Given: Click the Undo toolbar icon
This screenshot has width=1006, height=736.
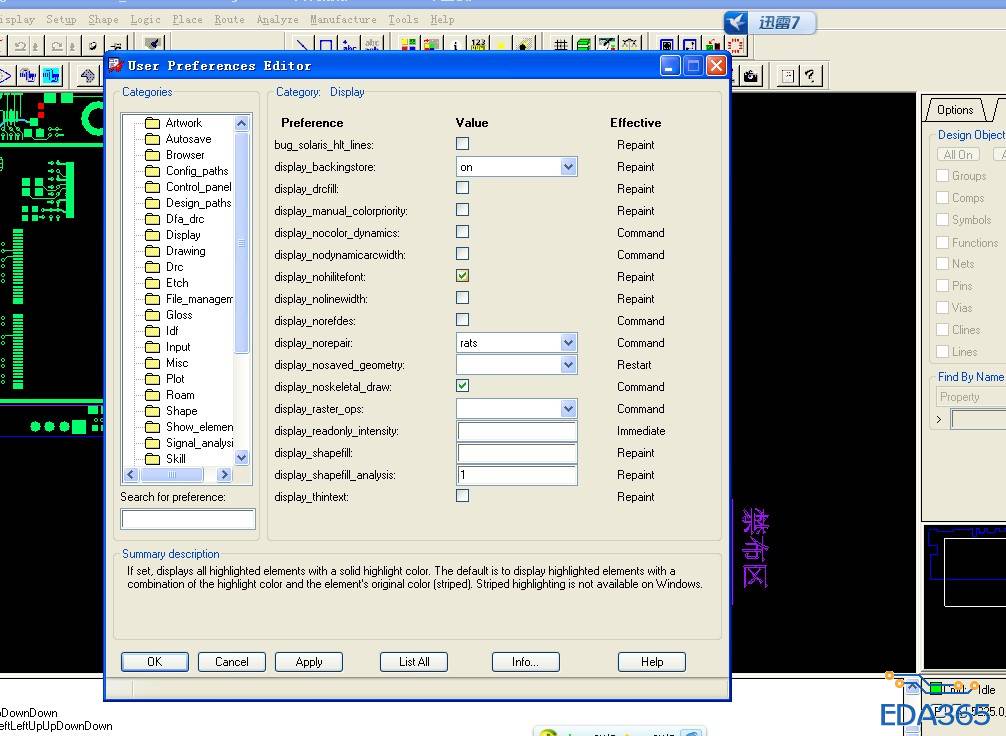Looking at the screenshot, I should pos(21,46).
